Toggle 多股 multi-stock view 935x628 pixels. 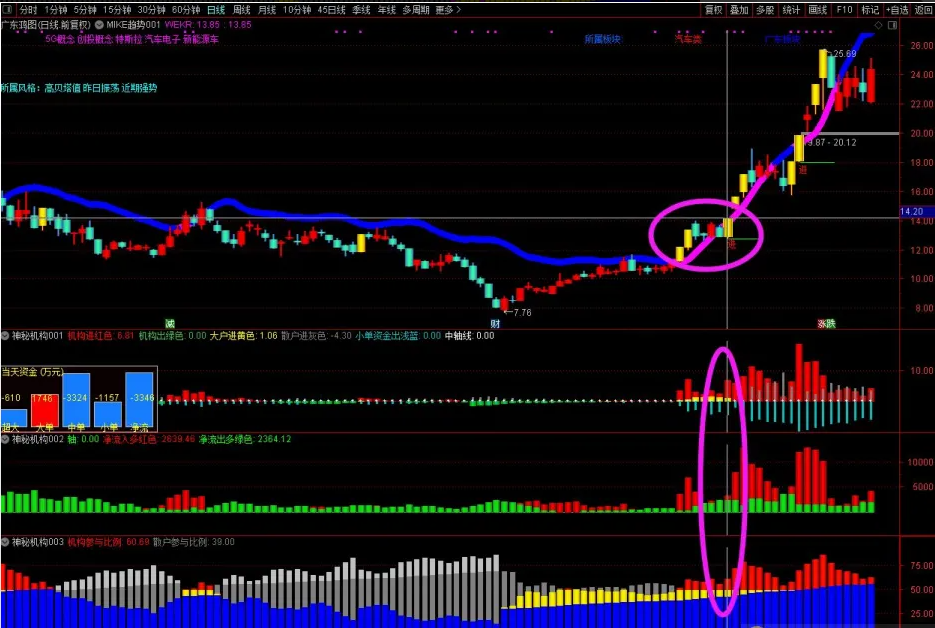coord(764,9)
